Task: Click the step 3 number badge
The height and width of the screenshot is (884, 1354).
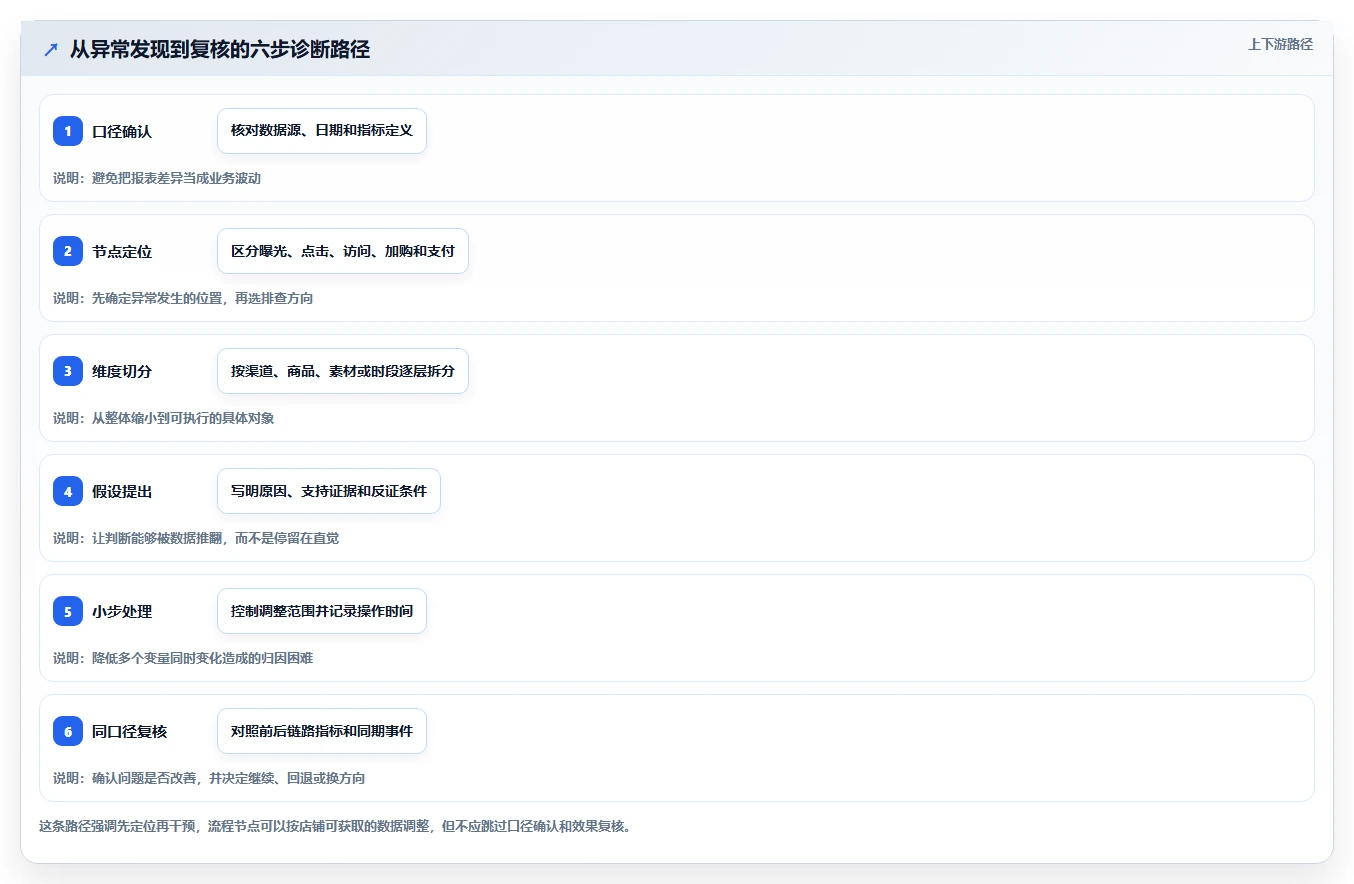Action: pyautogui.click(x=68, y=371)
